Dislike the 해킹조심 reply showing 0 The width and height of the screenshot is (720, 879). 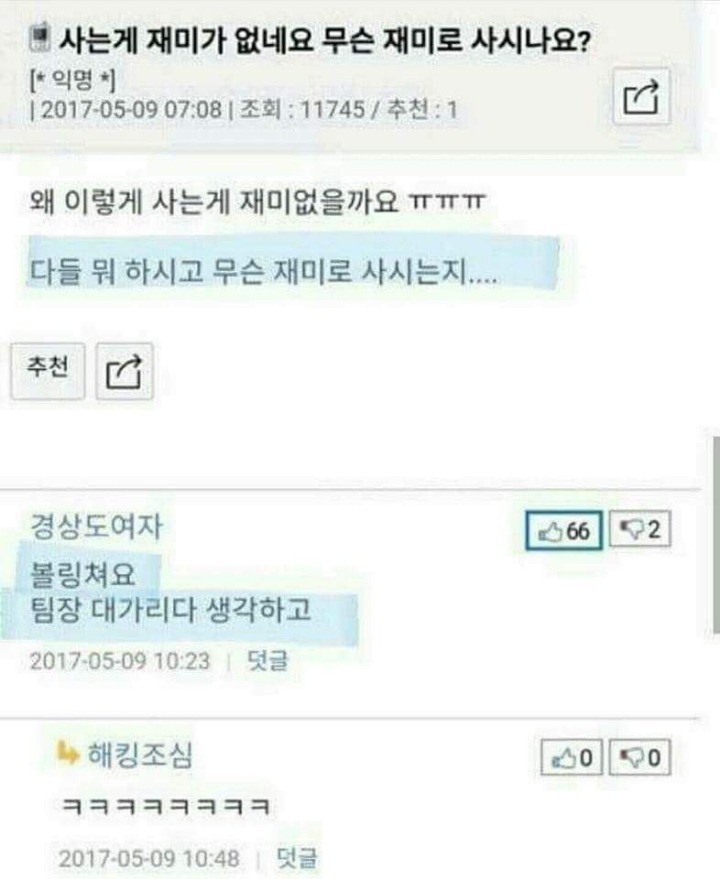[x=640, y=758]
